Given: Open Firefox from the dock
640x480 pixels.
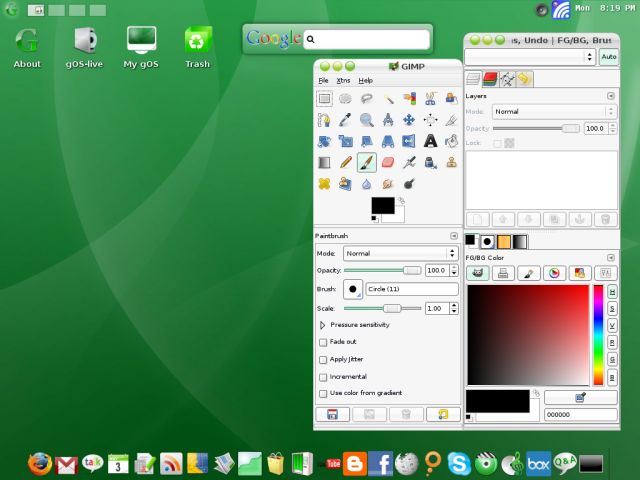Looking at the screenshot, I should [40, 464].
